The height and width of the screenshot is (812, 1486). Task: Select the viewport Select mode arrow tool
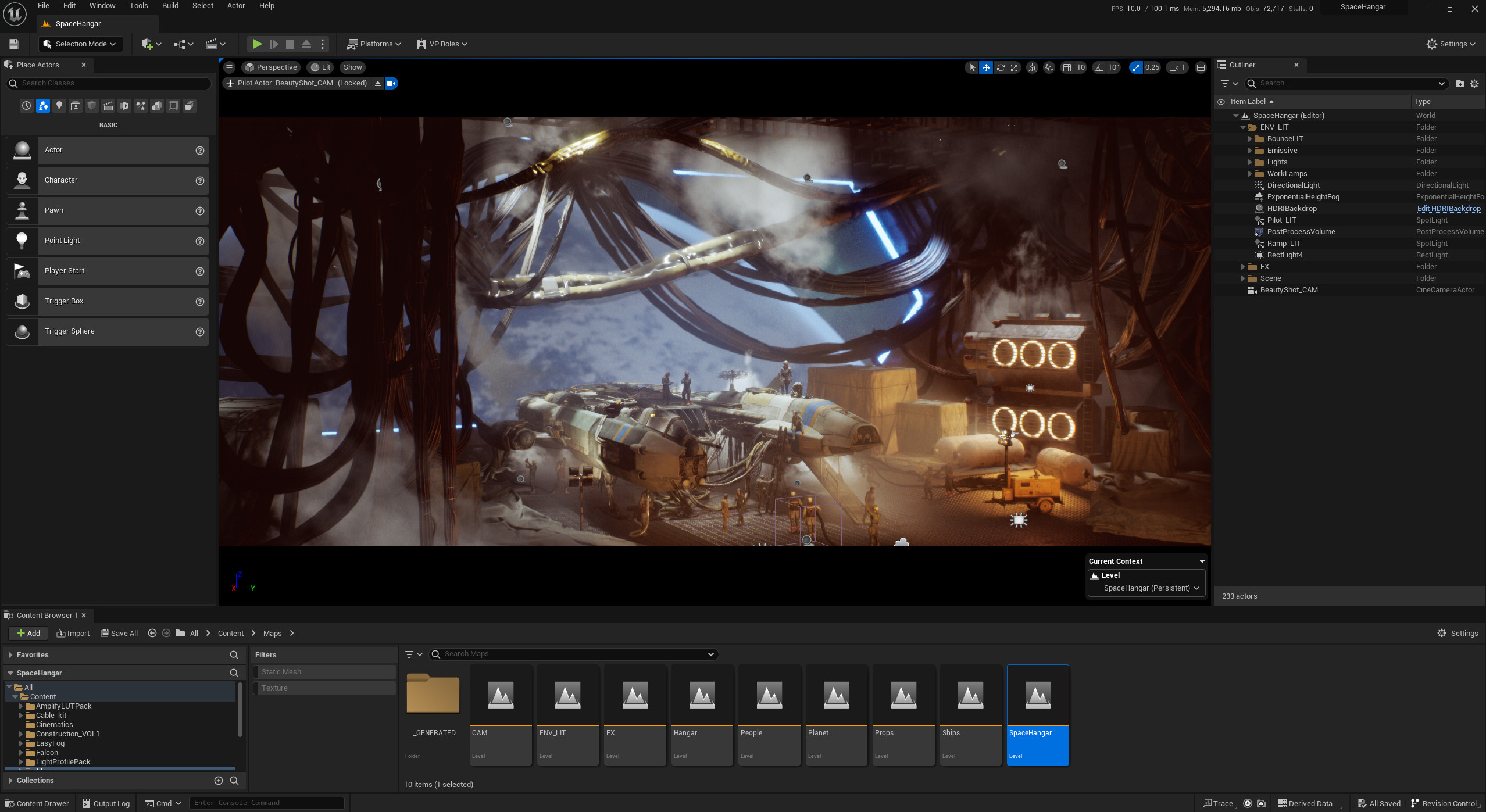[x=972, y=67]
